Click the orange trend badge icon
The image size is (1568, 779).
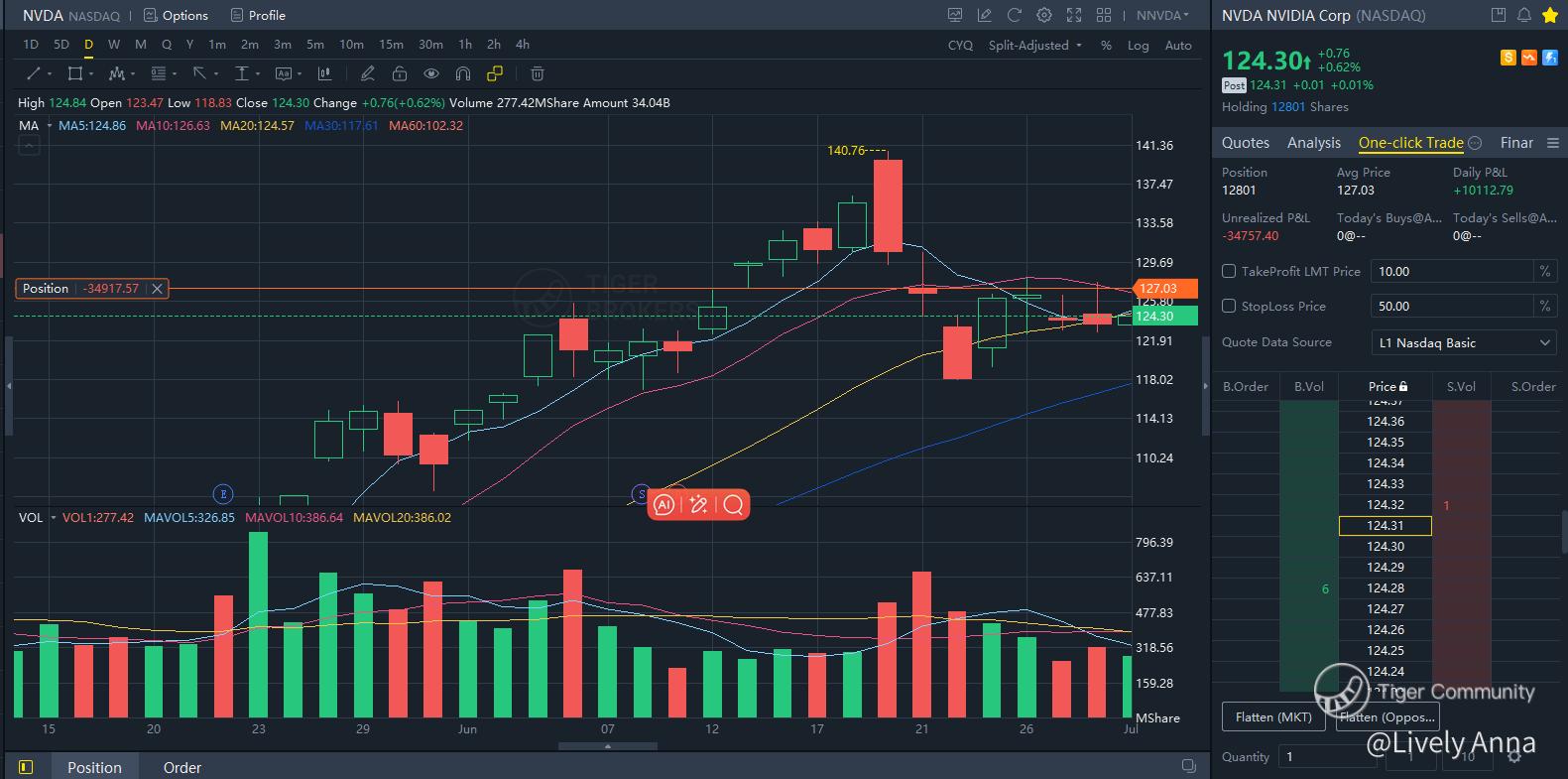click(1528, 58)
